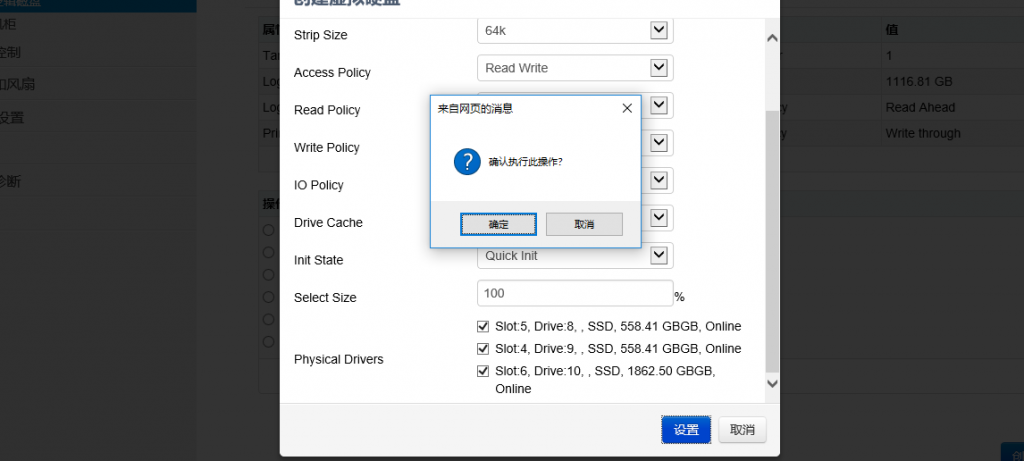Click the scrollbar down arrow

pyautogui.click(x=771, y=383)
